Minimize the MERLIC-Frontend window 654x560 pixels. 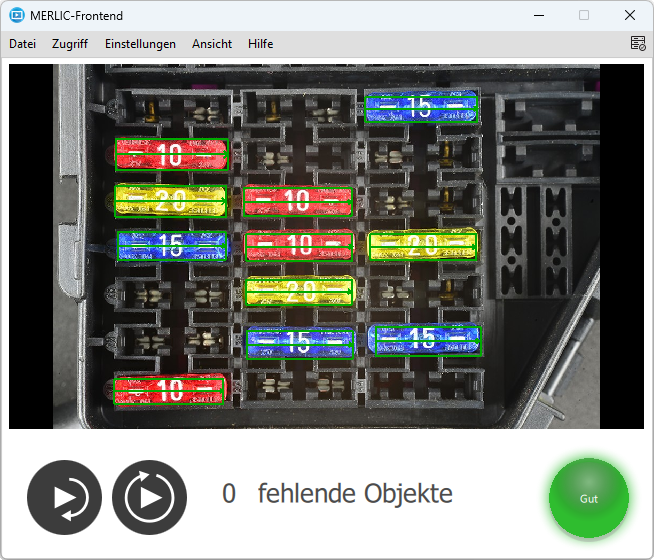coord(538,15)
